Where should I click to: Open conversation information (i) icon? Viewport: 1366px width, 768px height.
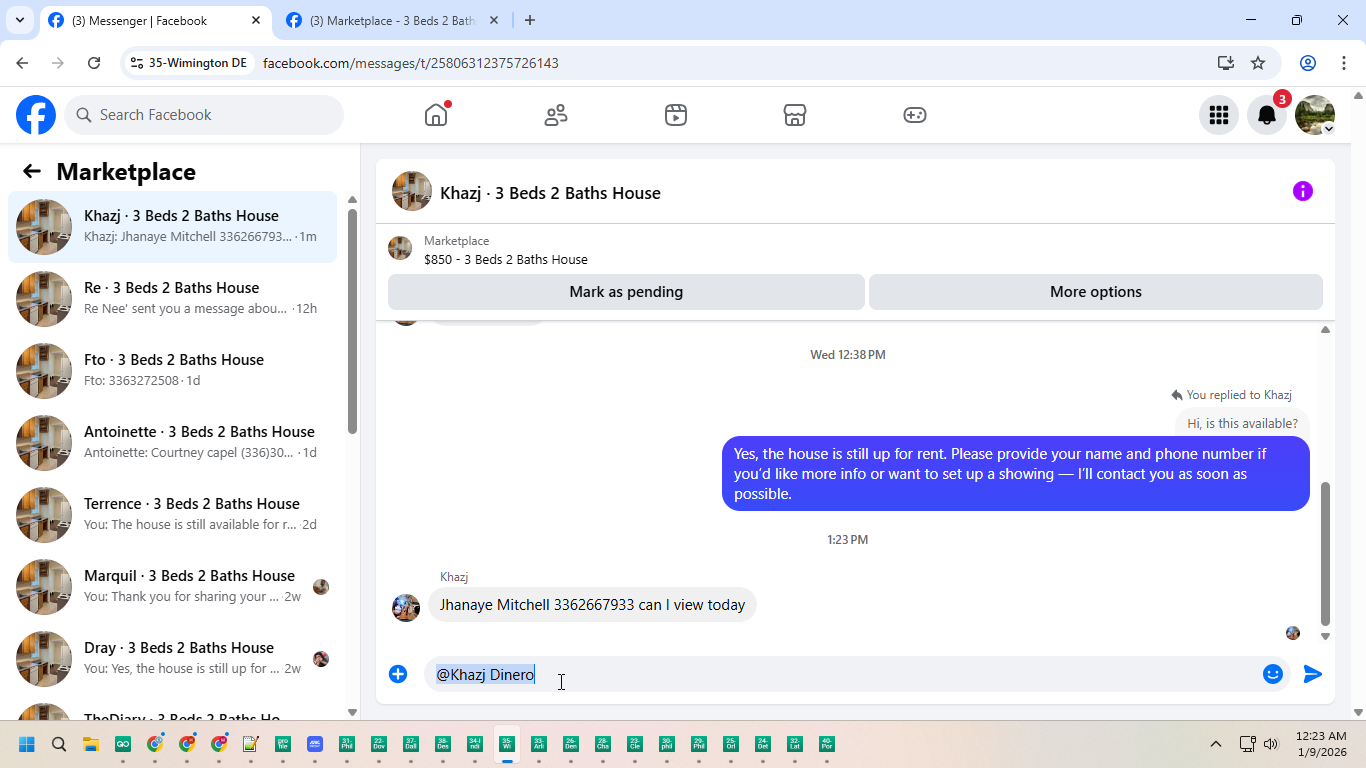1302,191
